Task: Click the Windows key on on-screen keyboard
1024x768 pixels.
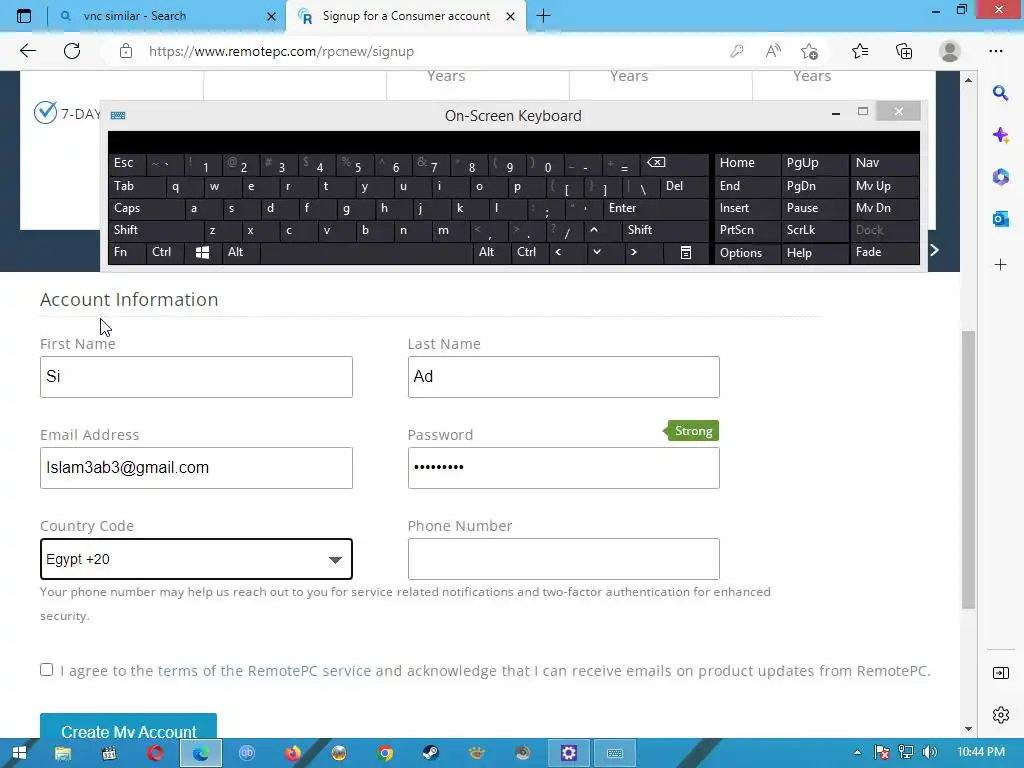Action: click(x=202, y=253)
